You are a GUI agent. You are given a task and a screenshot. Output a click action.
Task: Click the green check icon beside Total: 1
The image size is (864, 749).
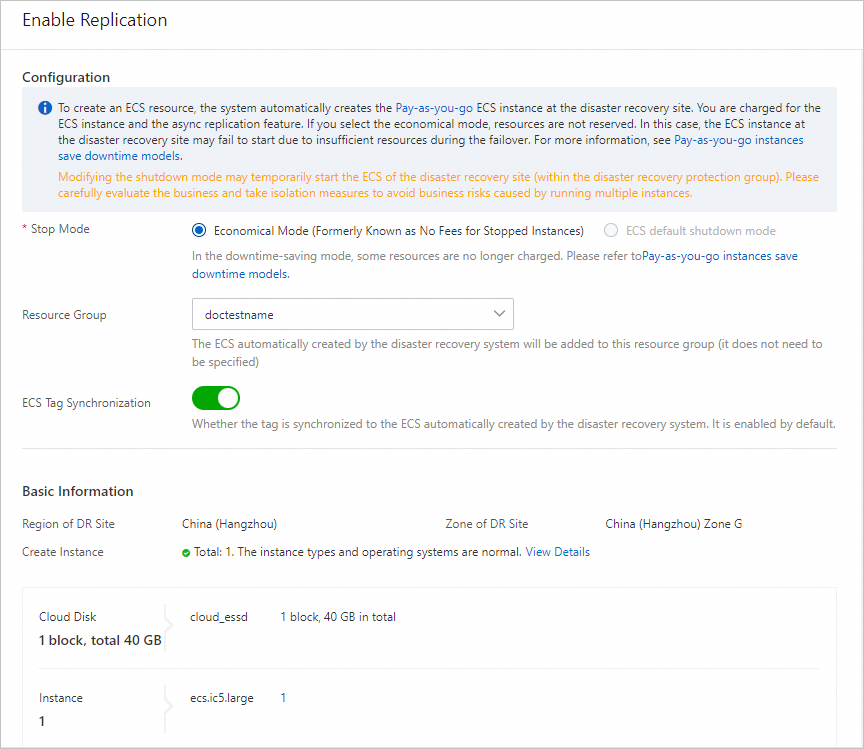click(186, 552)
